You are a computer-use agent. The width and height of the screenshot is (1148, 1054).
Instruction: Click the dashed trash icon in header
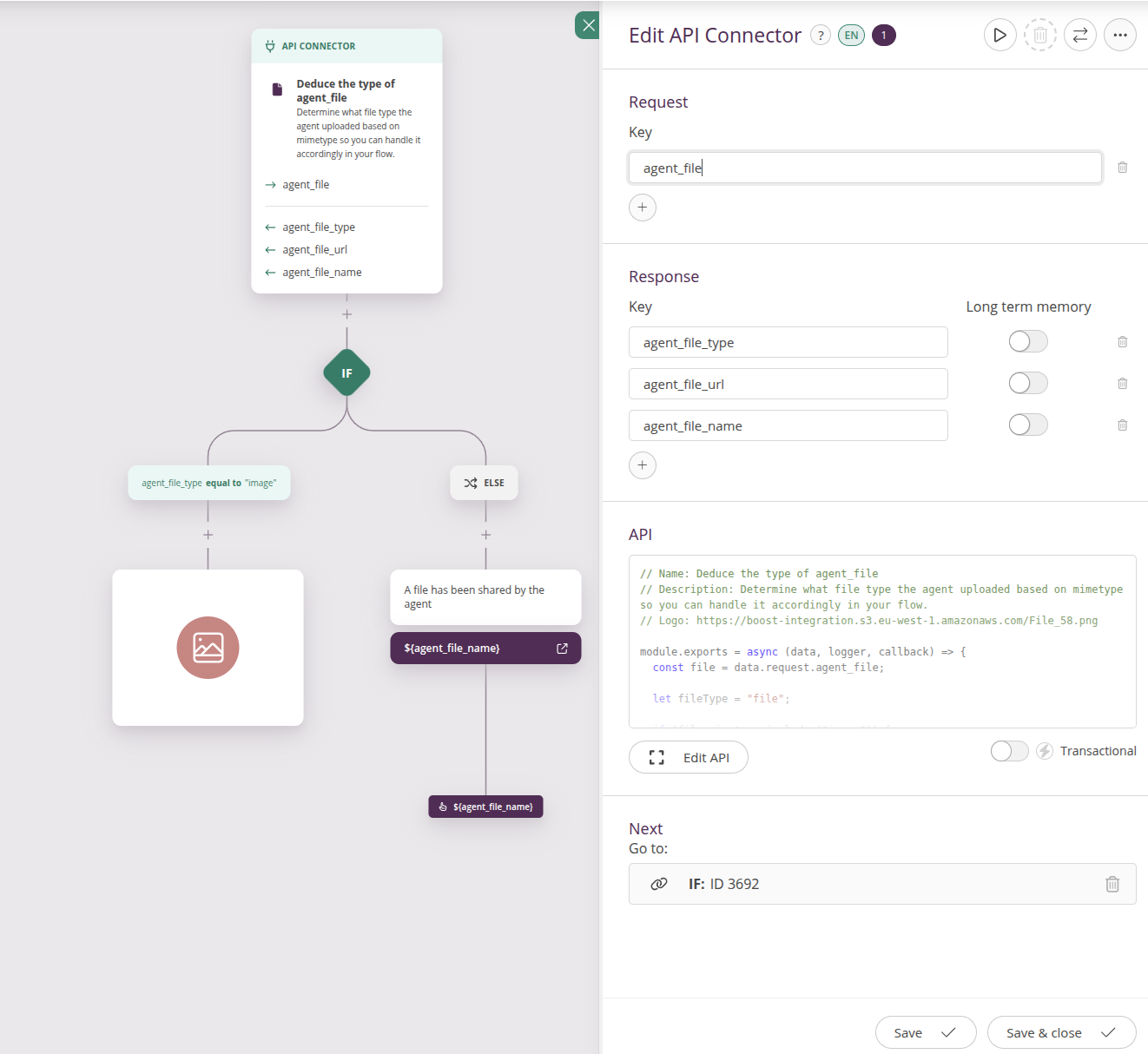[1039, 36]
